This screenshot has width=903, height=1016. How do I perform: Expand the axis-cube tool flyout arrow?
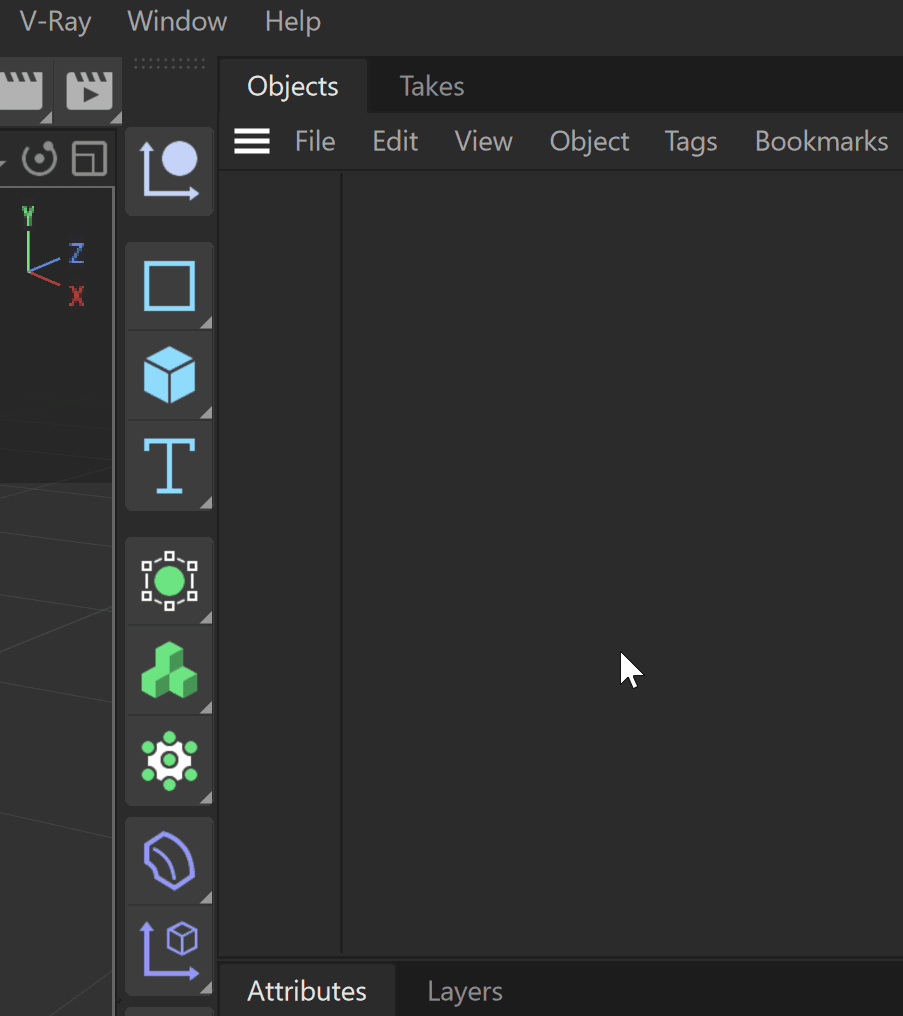[206, 987]
